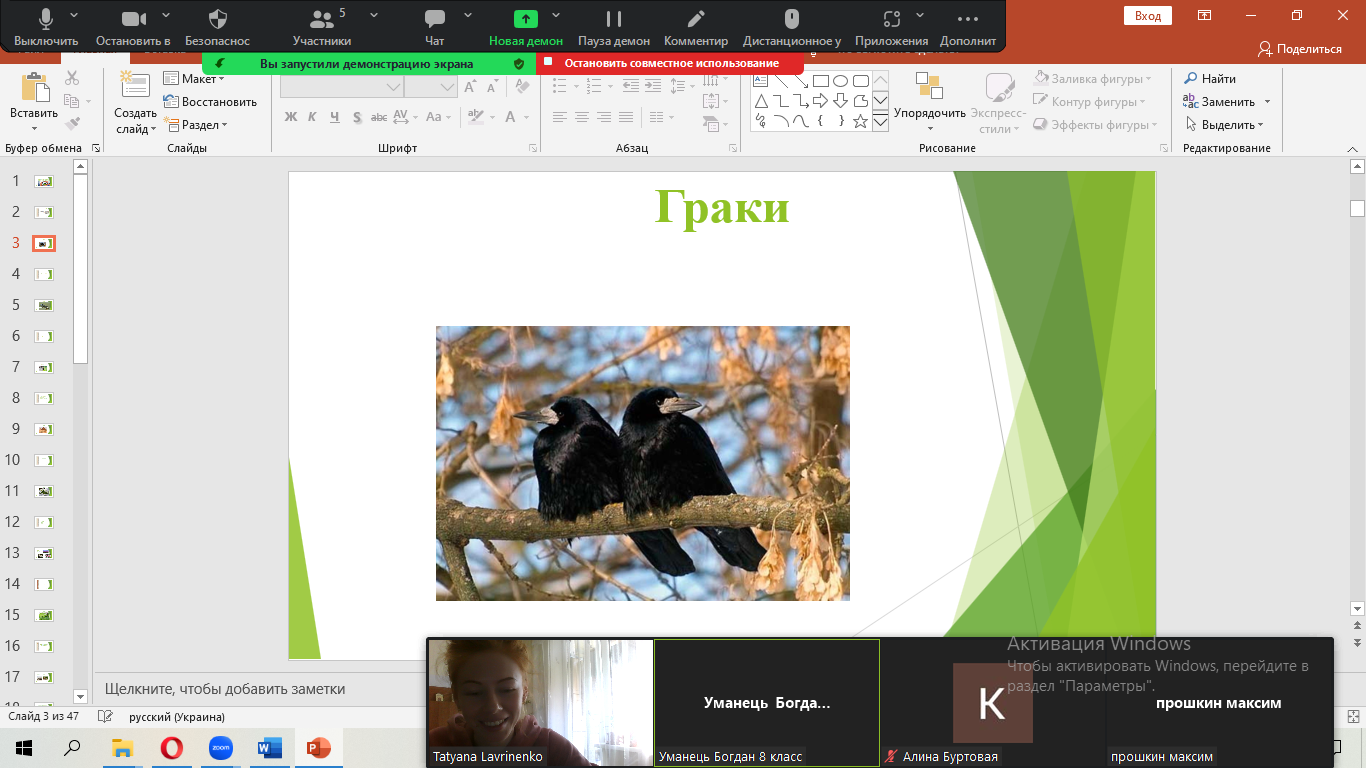The width and height of the screenshot is (1366, 768).
Task: Open the Безопасность shield icon
Action: (217, 26)
